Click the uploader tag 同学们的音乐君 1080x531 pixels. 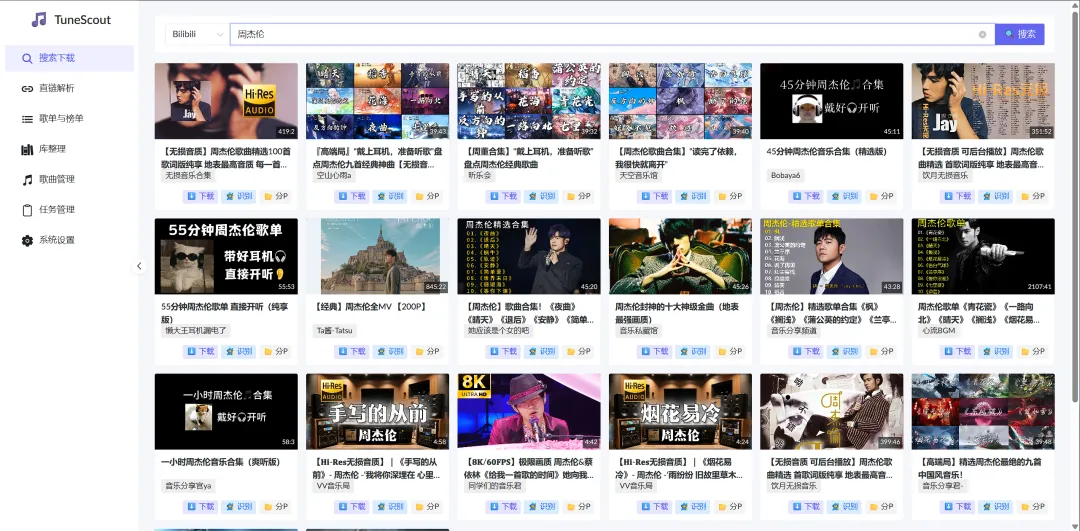pyautogui.click(x=494, y=486)
